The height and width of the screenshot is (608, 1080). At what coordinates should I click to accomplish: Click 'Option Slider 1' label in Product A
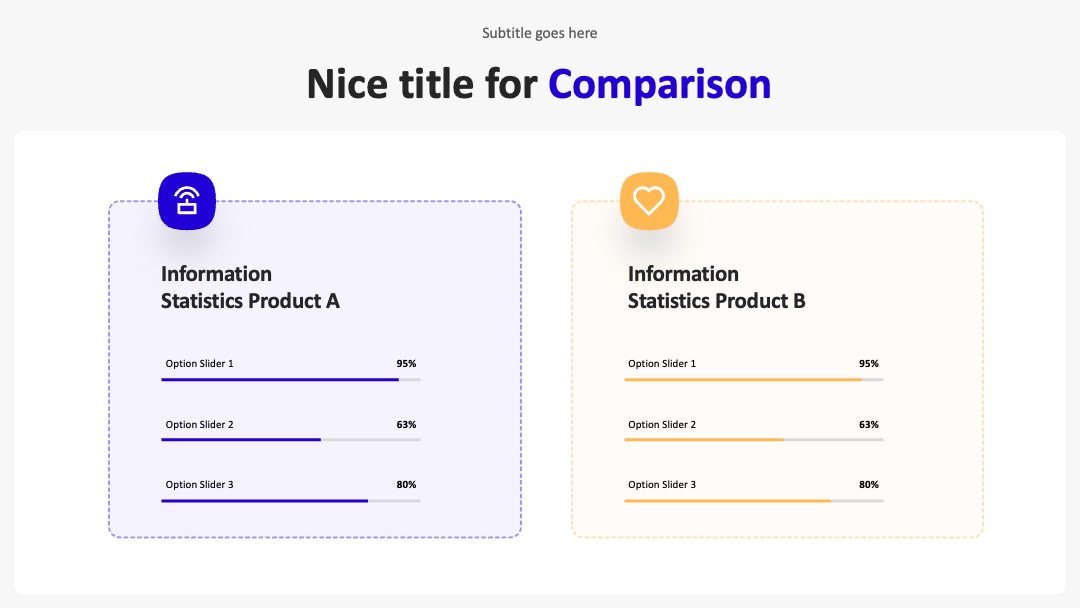[x=199, y=364]
